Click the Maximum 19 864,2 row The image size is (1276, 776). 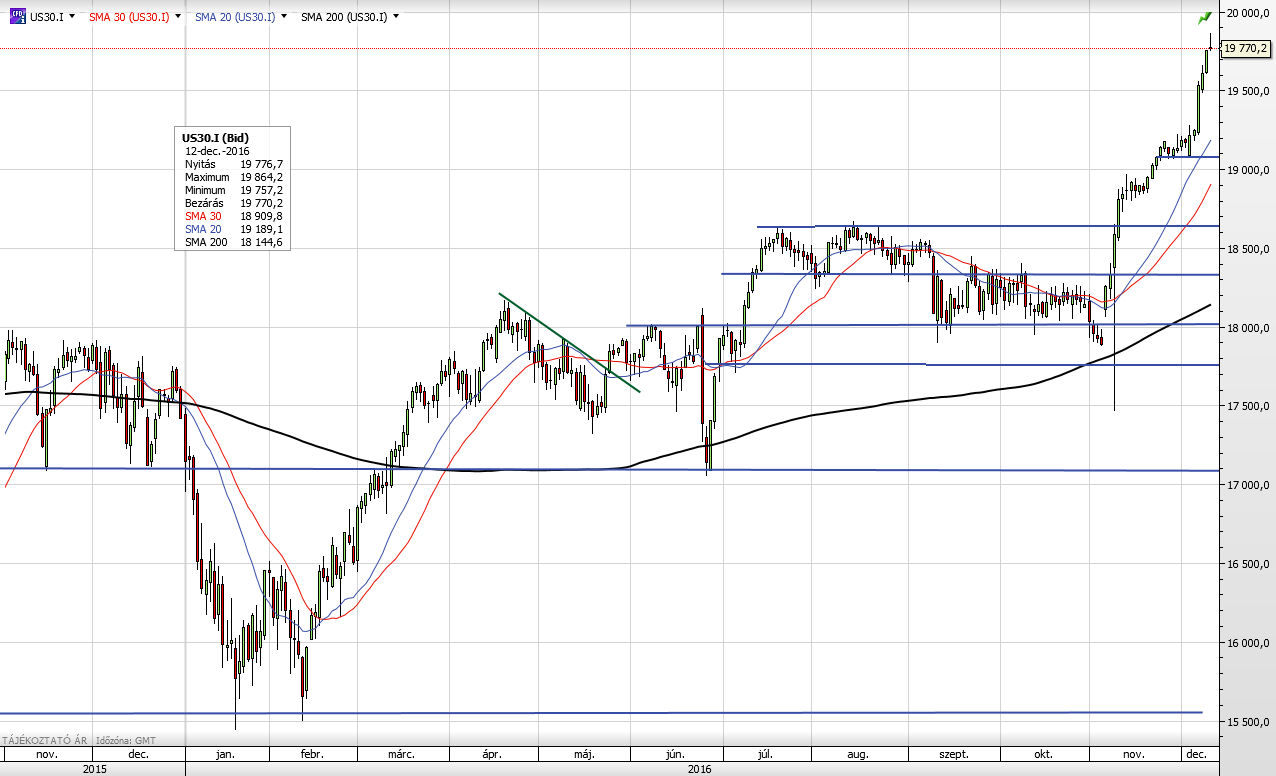[x=234, y=177]
